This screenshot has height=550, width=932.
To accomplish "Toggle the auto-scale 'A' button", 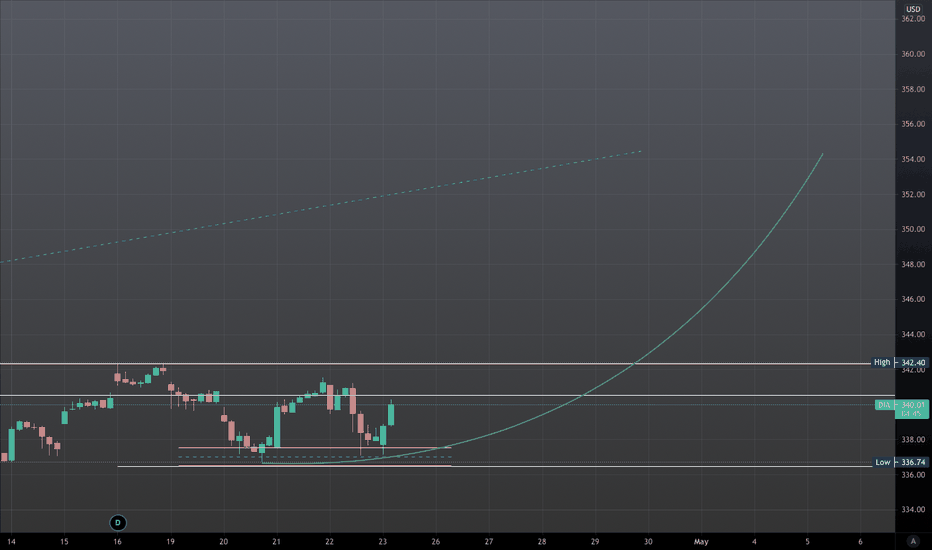I will click(913, 541).
